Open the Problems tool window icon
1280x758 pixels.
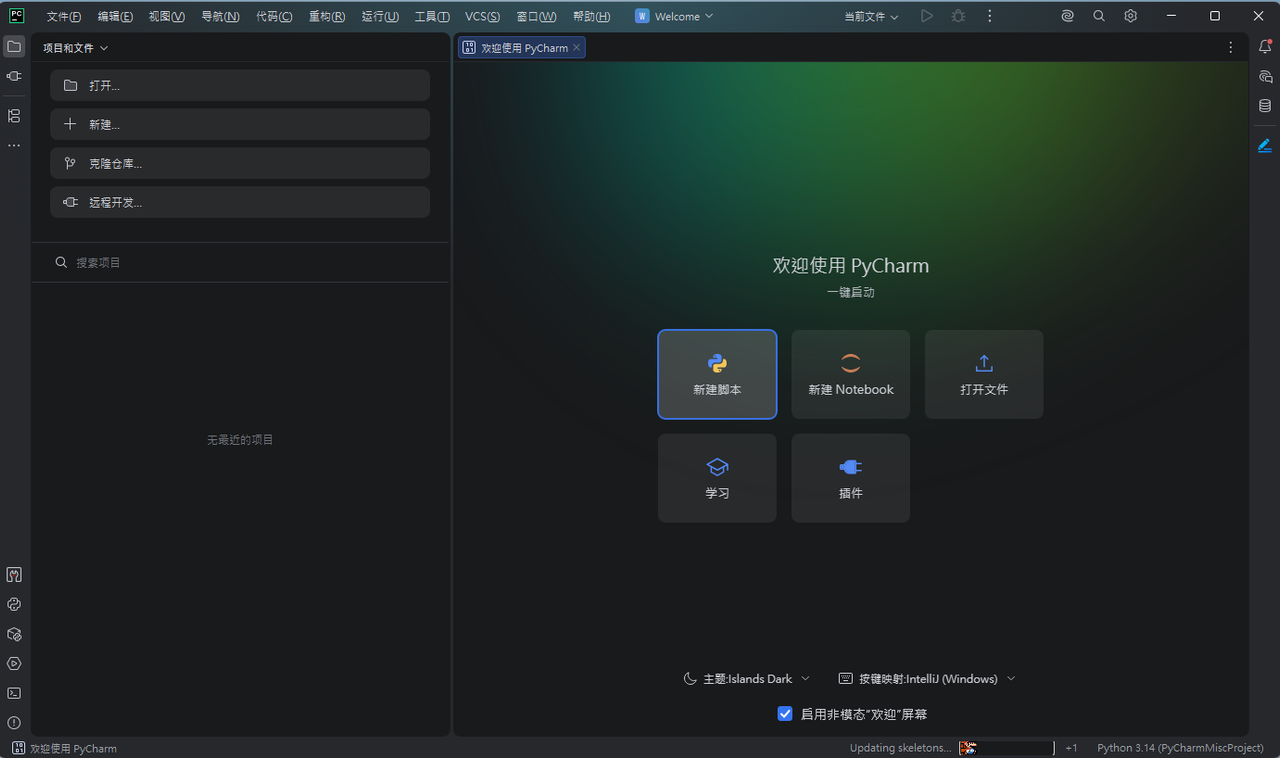click(14, 722)
